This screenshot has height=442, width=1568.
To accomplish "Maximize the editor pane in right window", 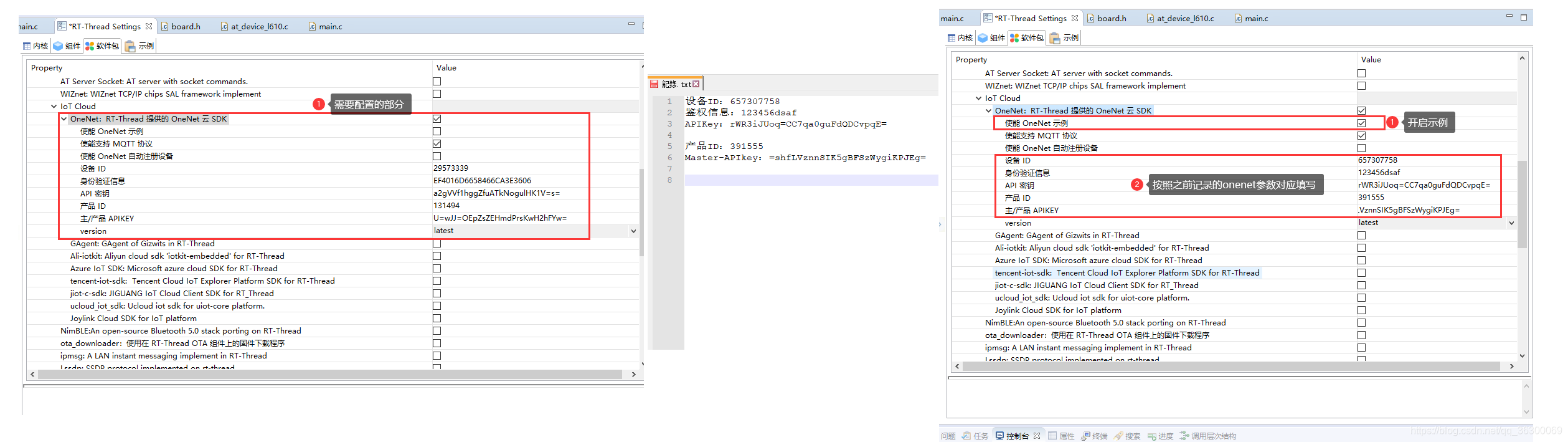I will point(1524,17).
